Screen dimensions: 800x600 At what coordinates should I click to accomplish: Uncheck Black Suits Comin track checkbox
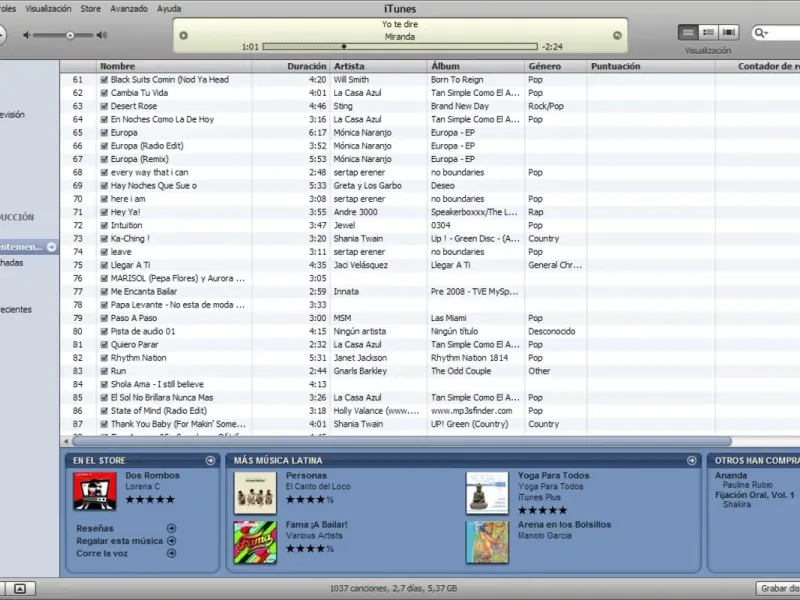click(104, 80)
